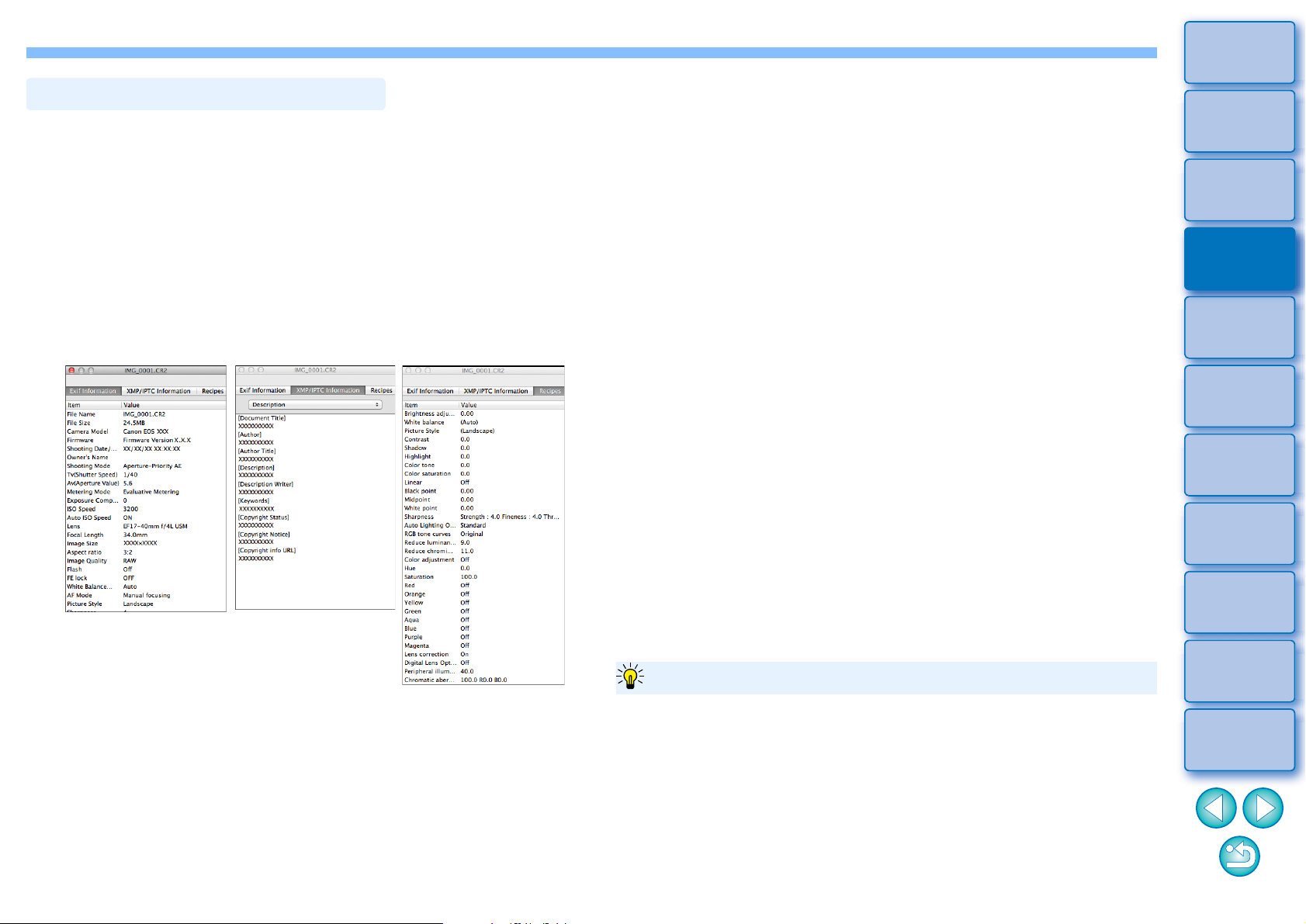
Task: Select the Brightness adju... row in Recipes
Action: click(x=483, y=414)
